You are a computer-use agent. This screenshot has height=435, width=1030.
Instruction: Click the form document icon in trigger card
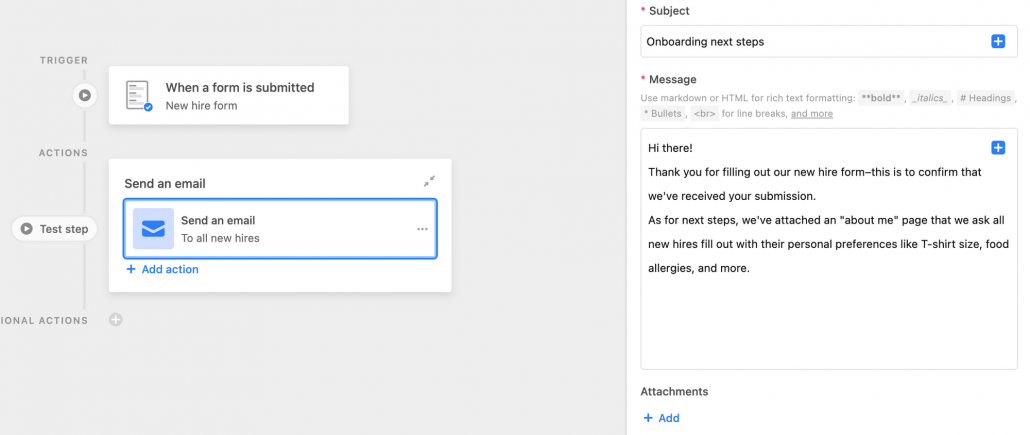point(139,96)
